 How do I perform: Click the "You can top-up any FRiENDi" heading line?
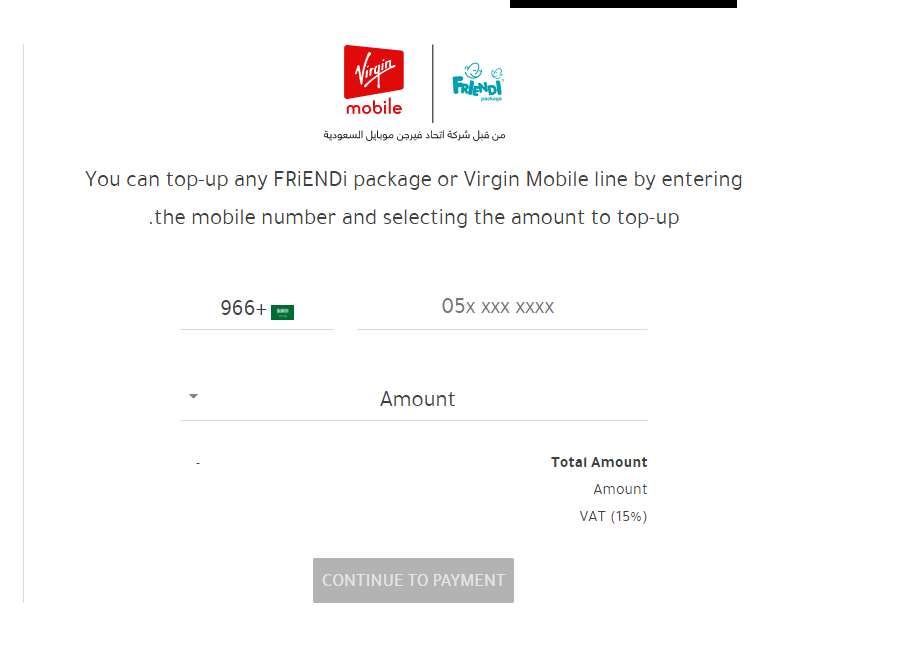pos(413,179)
